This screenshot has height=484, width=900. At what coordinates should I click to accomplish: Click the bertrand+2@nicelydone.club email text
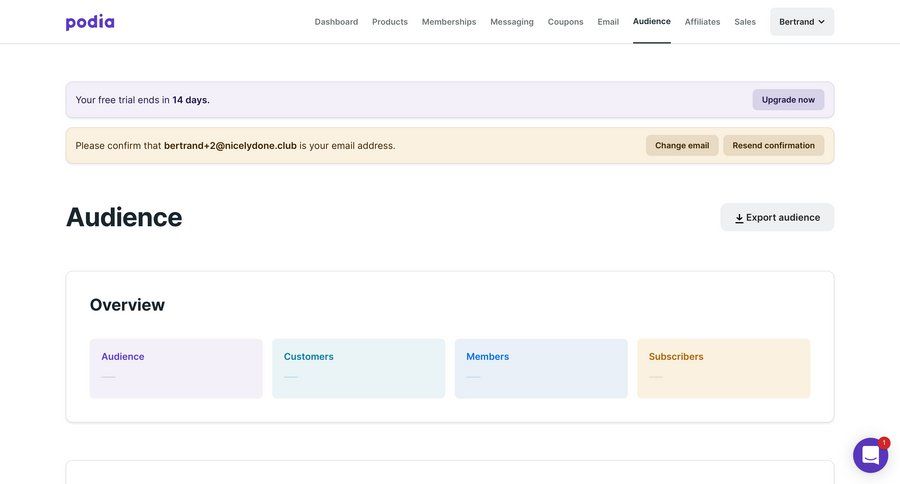pyautogui.click(x=230, y=146)
